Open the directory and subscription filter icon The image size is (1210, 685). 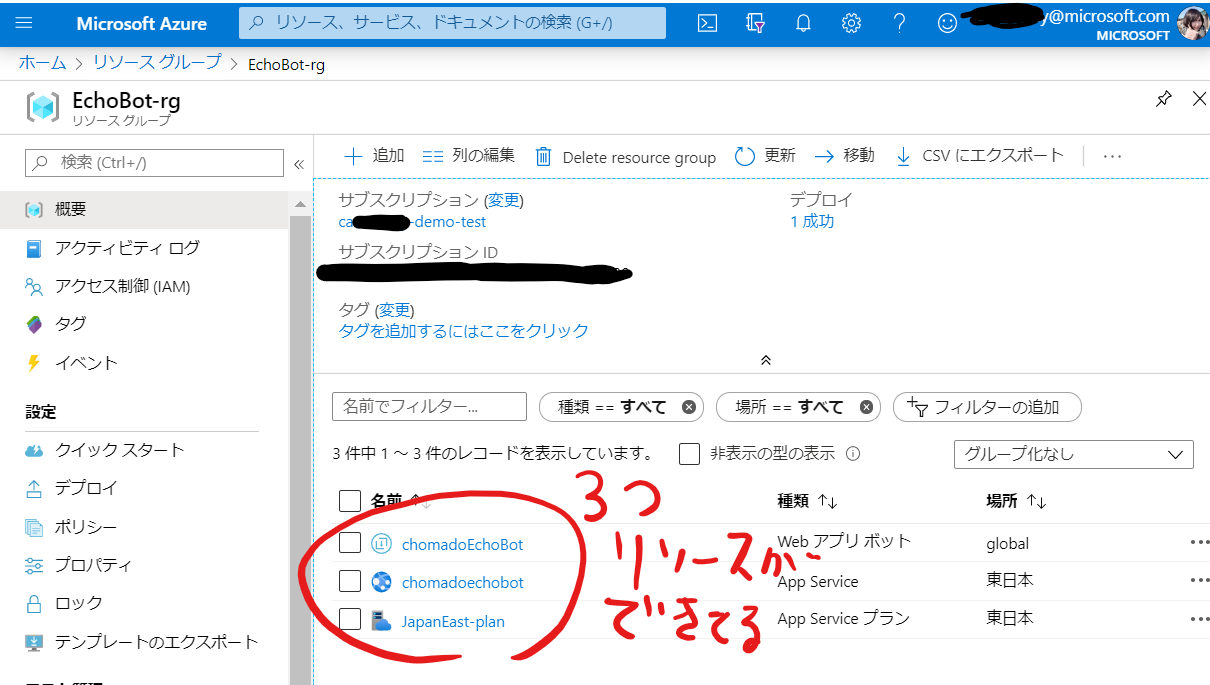point(756,23)
